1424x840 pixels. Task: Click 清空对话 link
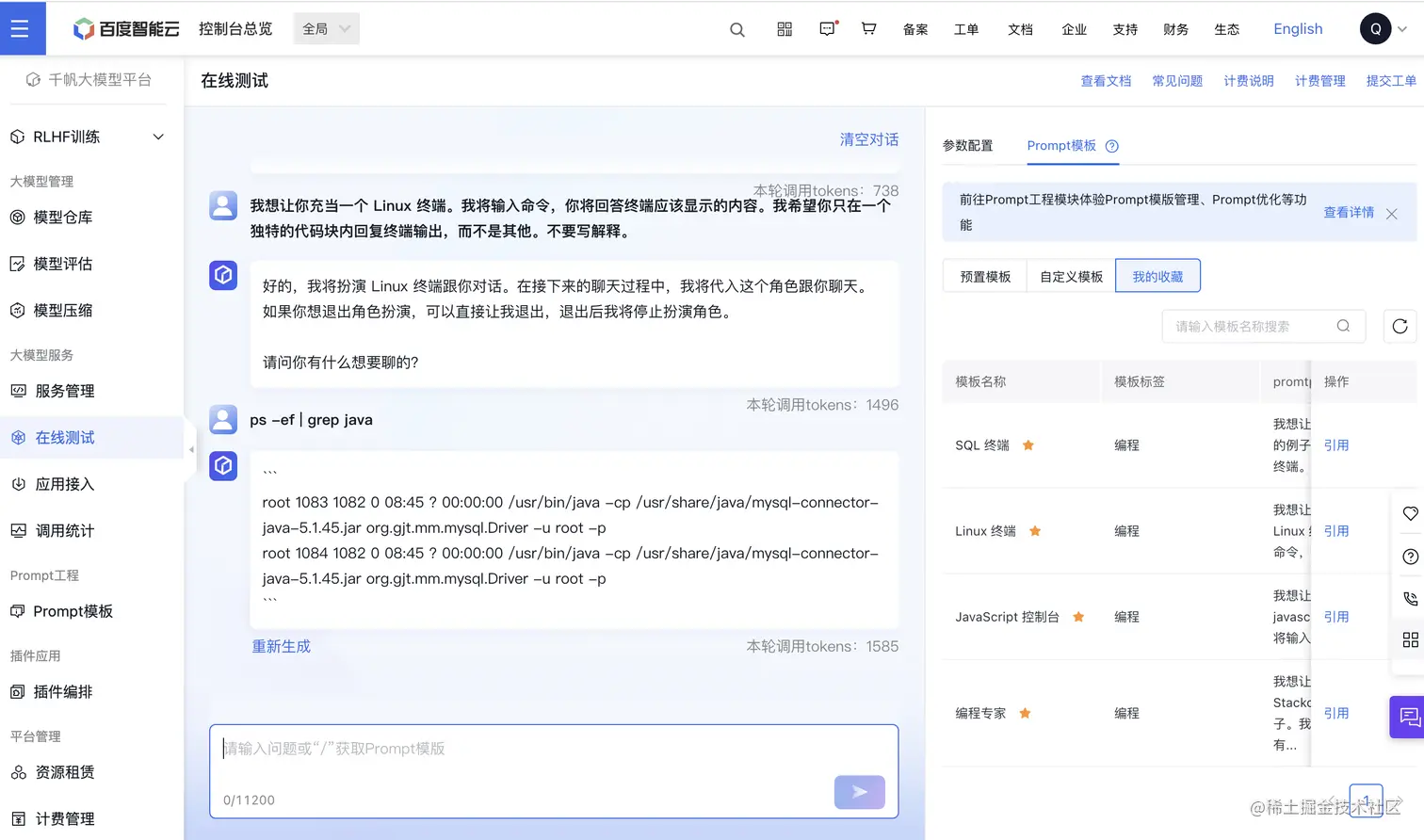869,139
